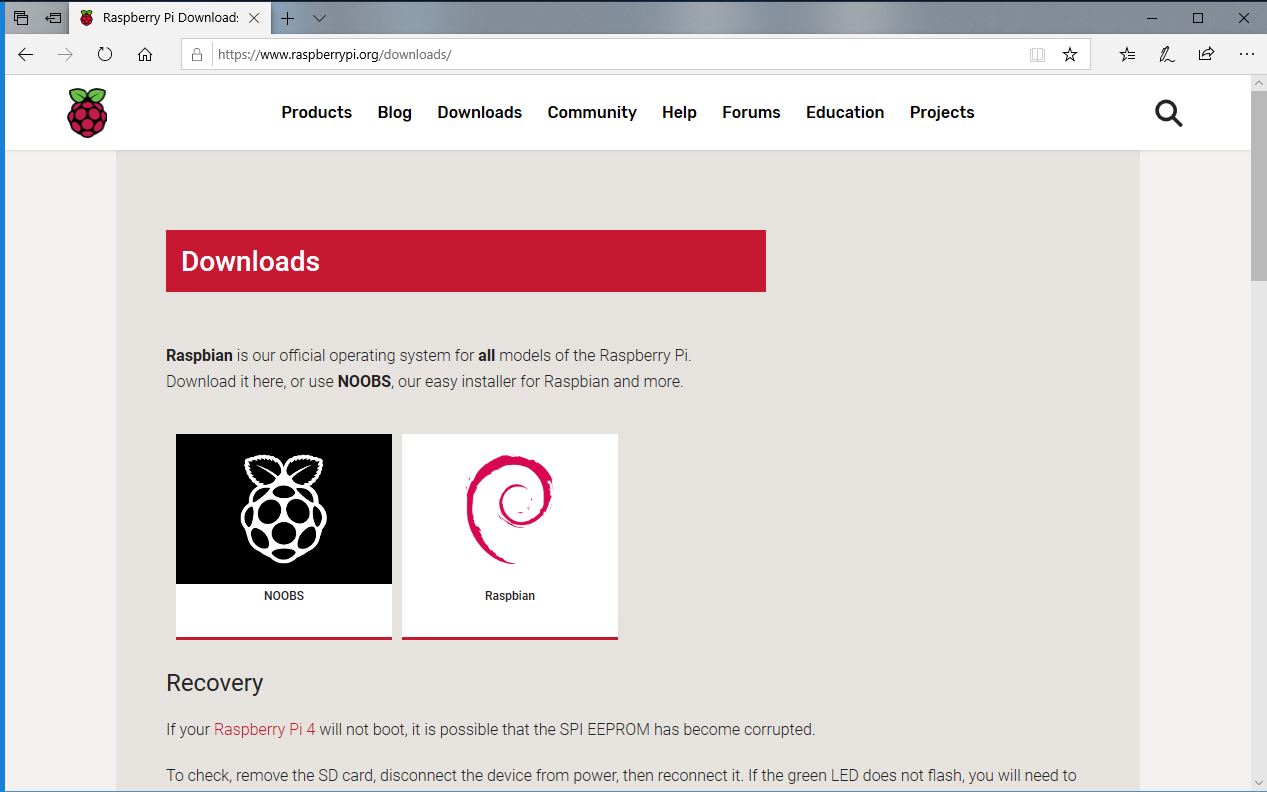Click the set tabs aside icon

(53, 18)
